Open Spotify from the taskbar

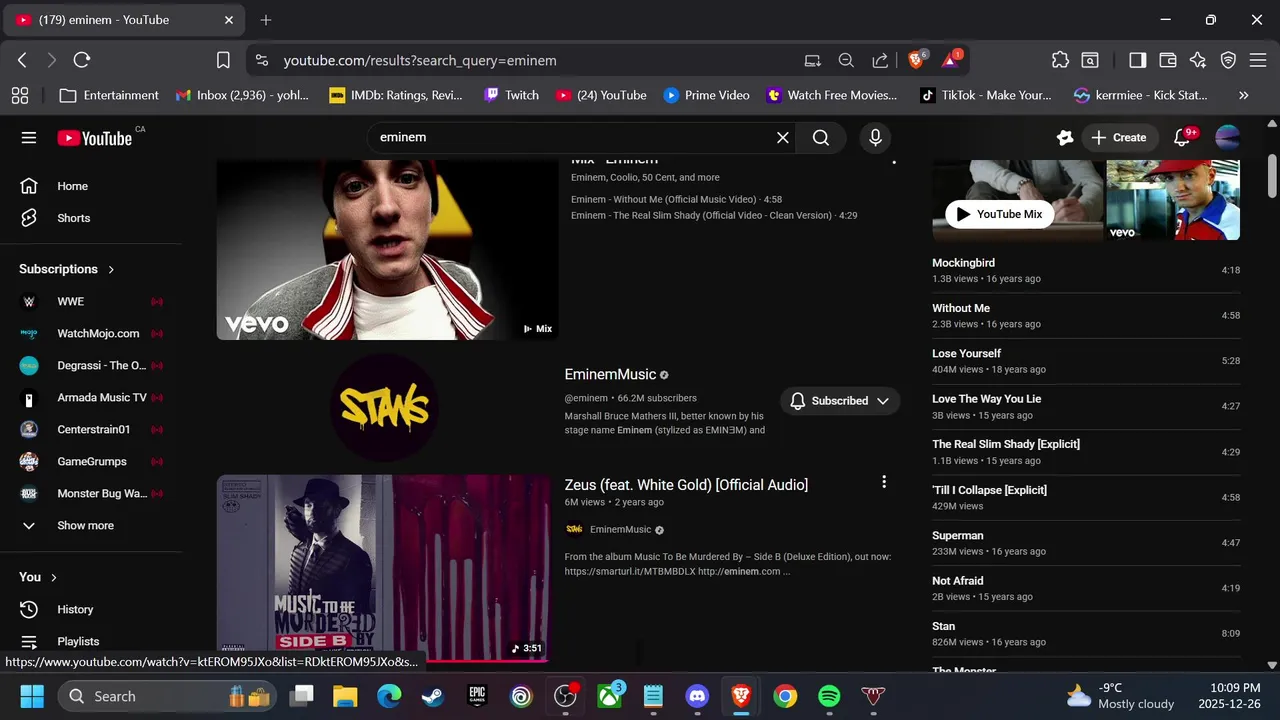tap(829, 696)
